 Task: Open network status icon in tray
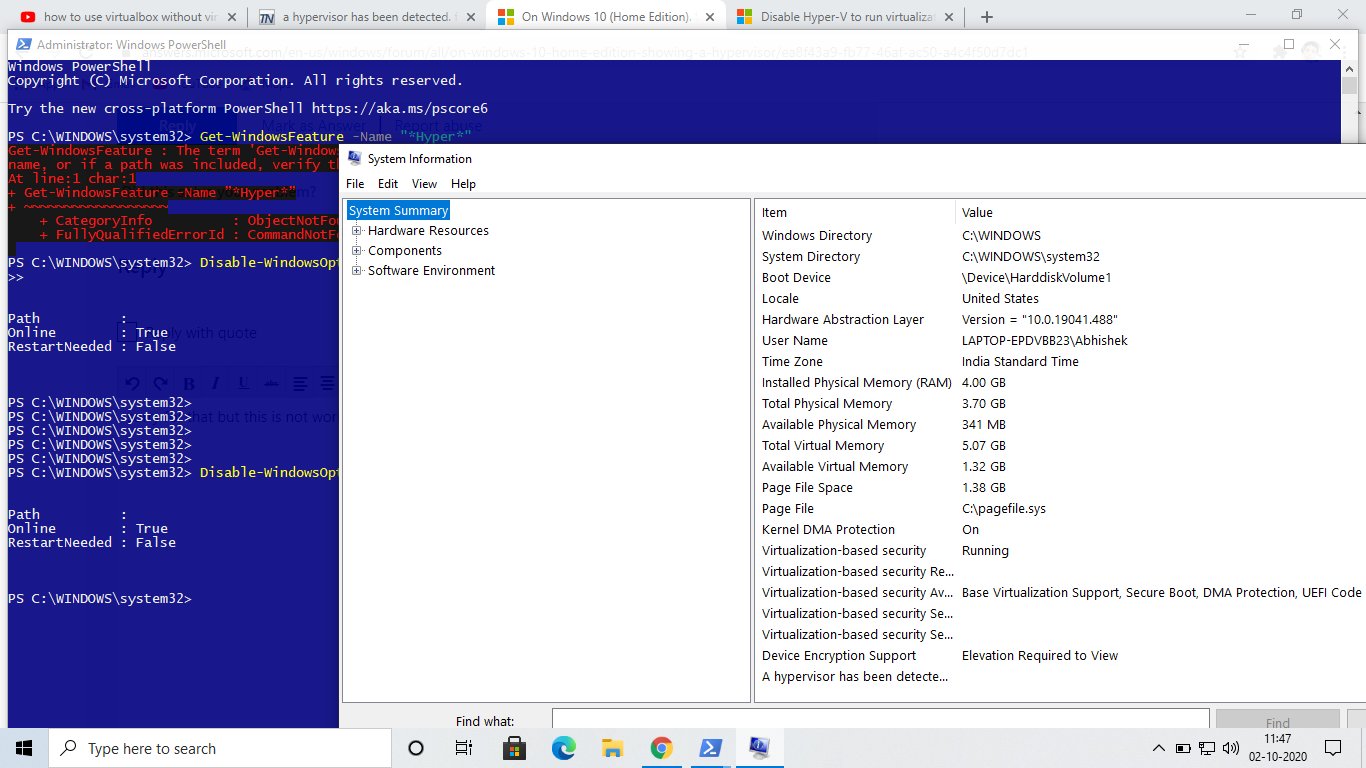(1207, 748)
